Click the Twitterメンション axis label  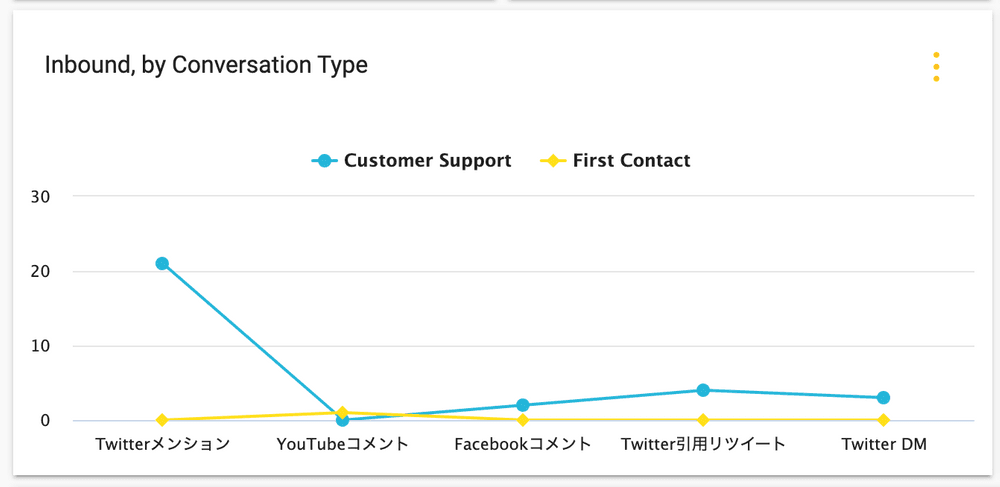click(x=162, y=444)
